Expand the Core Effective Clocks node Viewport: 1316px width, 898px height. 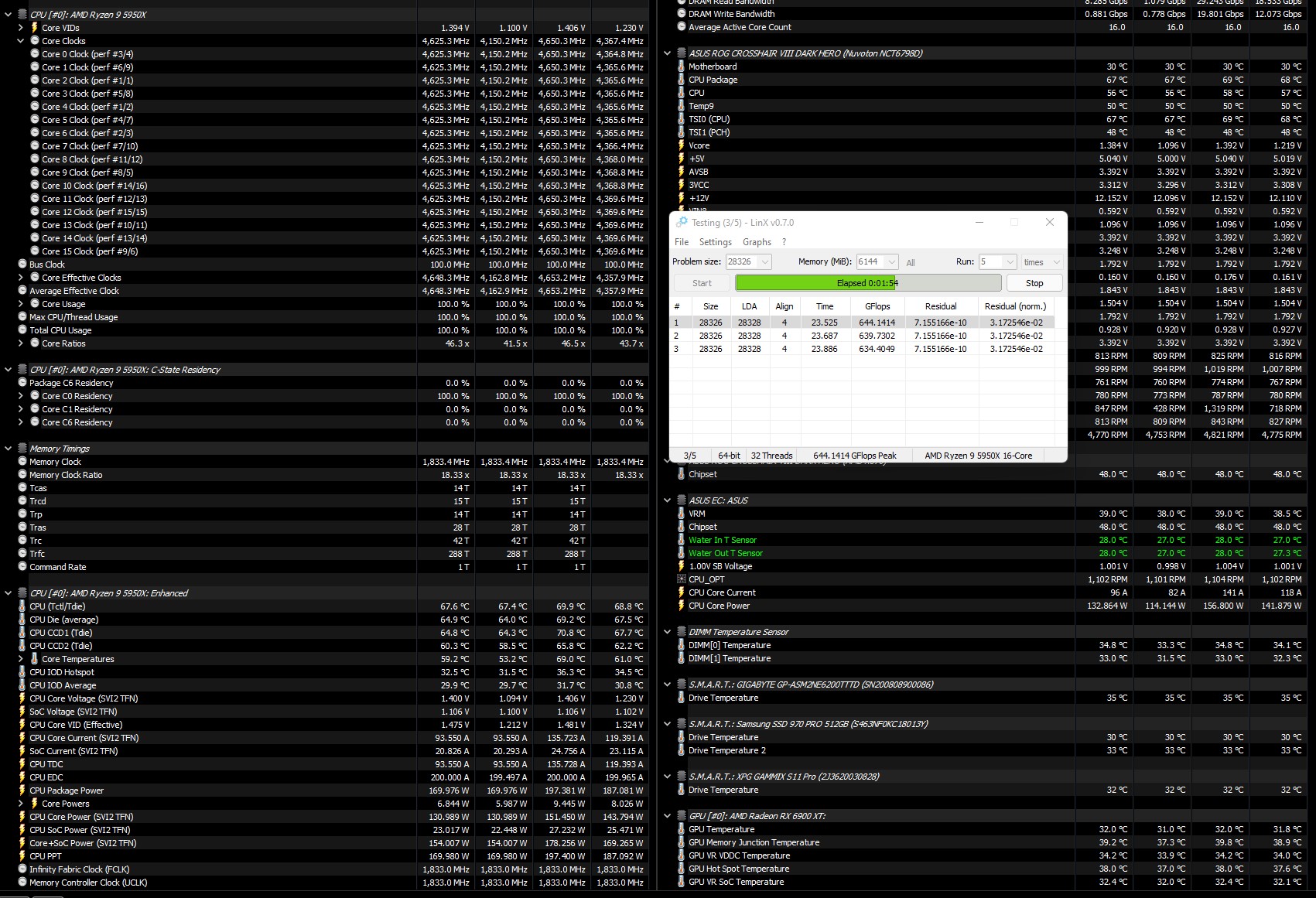(x=21, y=278)
